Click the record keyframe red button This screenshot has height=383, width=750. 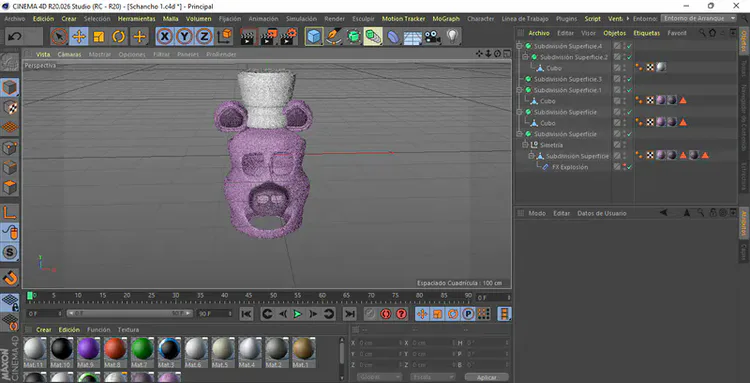pos(386,314)
